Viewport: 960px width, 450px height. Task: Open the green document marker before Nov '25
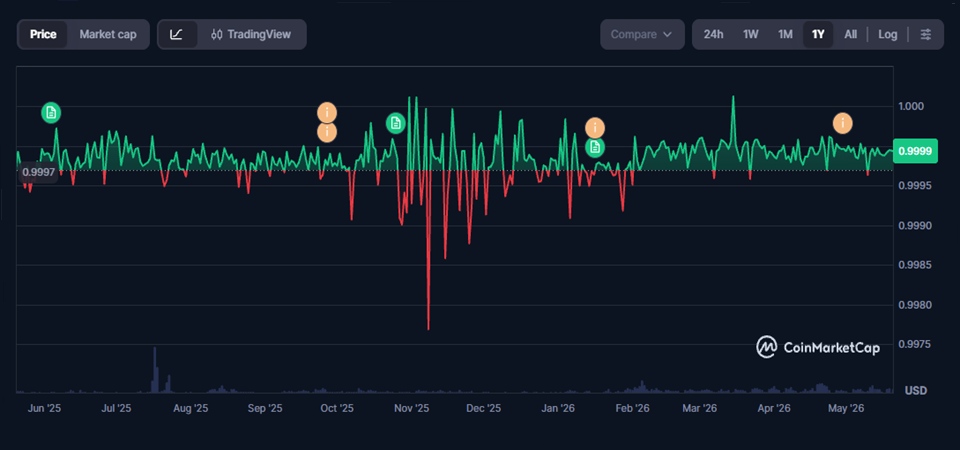tap(396, 123)
